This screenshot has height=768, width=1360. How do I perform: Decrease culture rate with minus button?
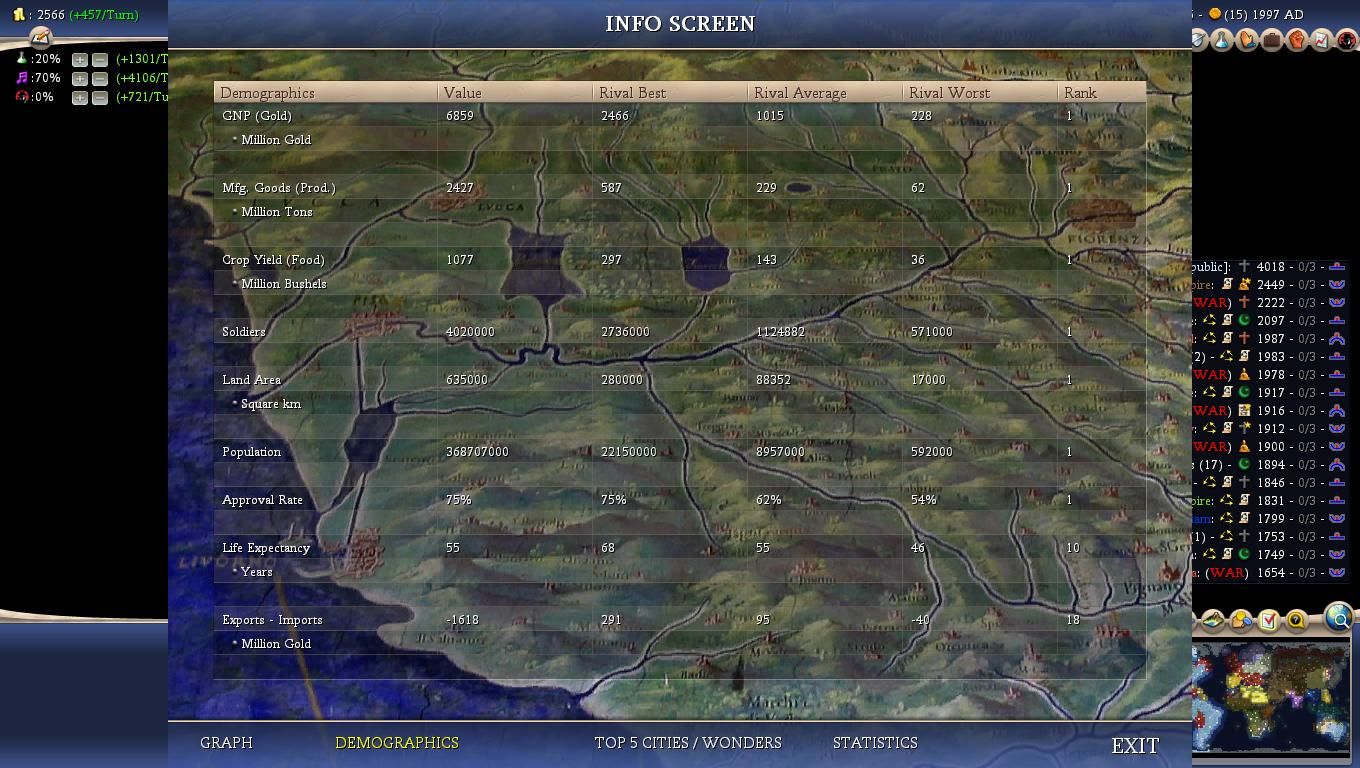[100, 79]
